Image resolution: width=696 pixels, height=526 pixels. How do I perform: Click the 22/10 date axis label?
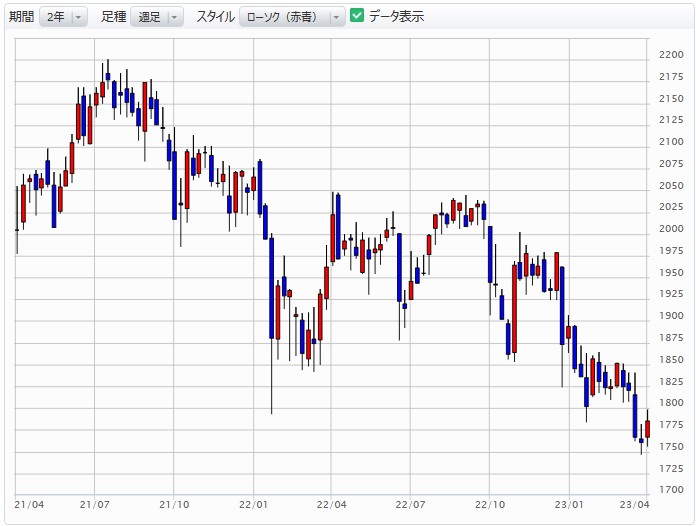click(x=490, y=505)
